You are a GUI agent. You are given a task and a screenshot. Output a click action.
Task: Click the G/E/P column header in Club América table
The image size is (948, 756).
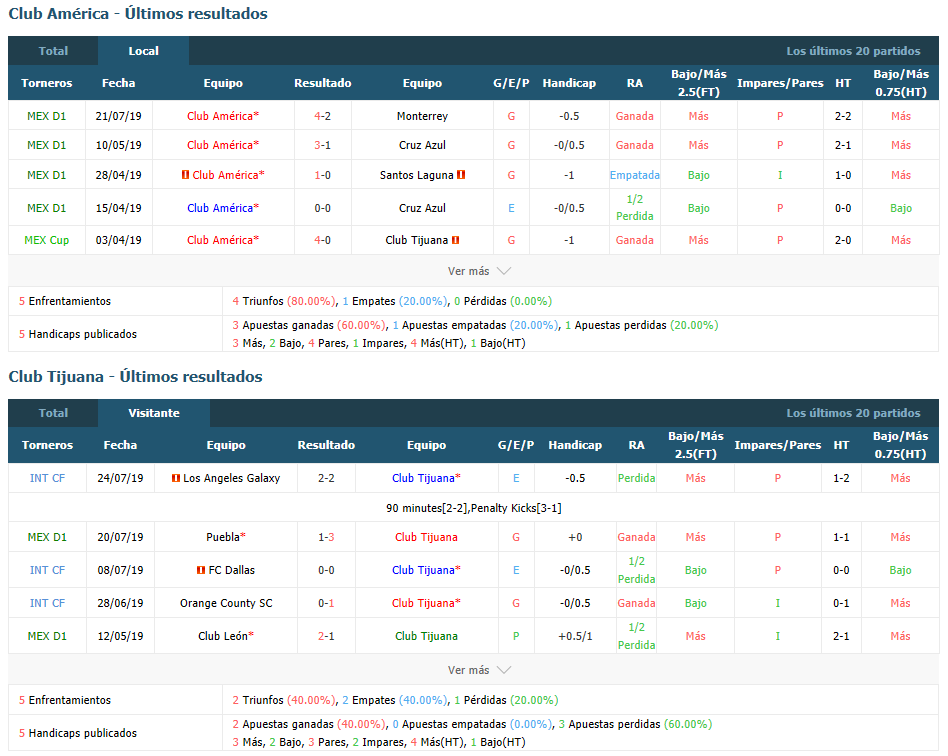(x=511, y=83)
